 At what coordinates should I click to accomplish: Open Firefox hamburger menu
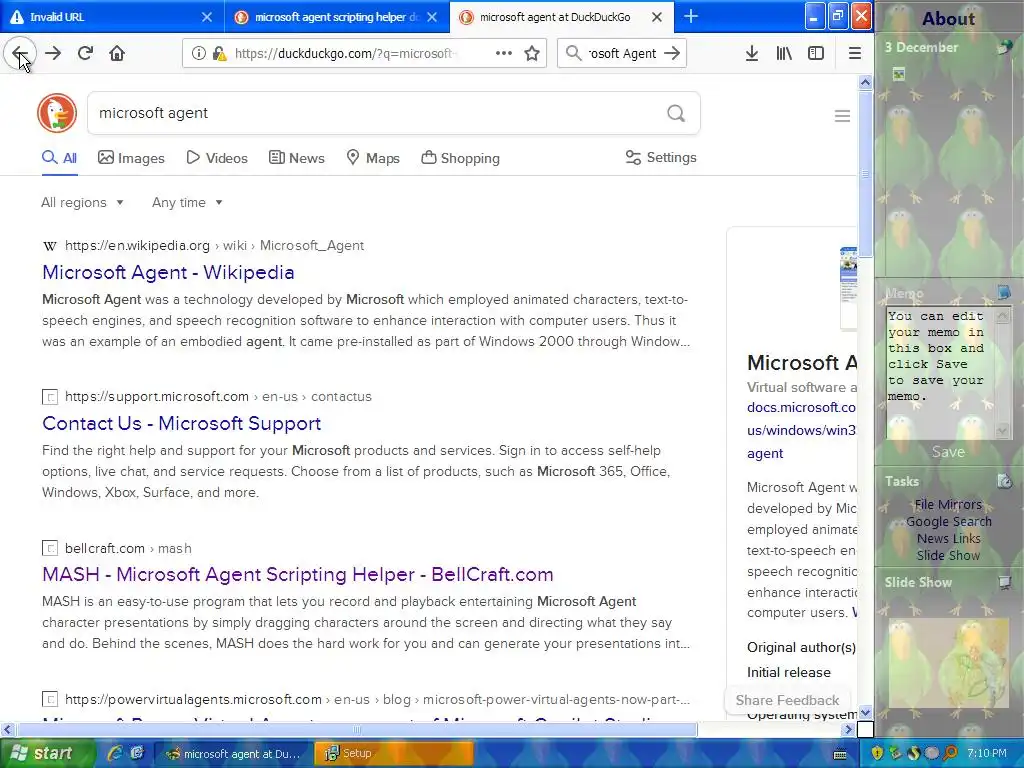click(854, 53)
